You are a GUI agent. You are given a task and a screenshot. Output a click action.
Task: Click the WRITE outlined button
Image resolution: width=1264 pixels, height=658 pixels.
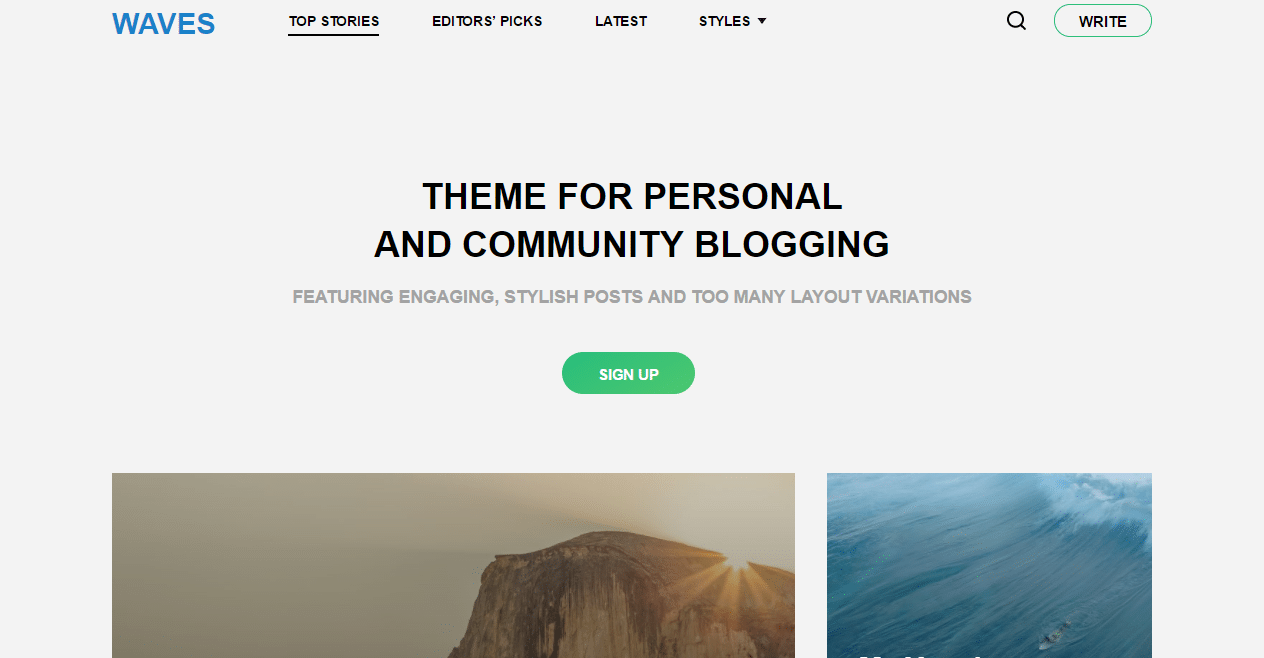click(x=1103, y=21)
